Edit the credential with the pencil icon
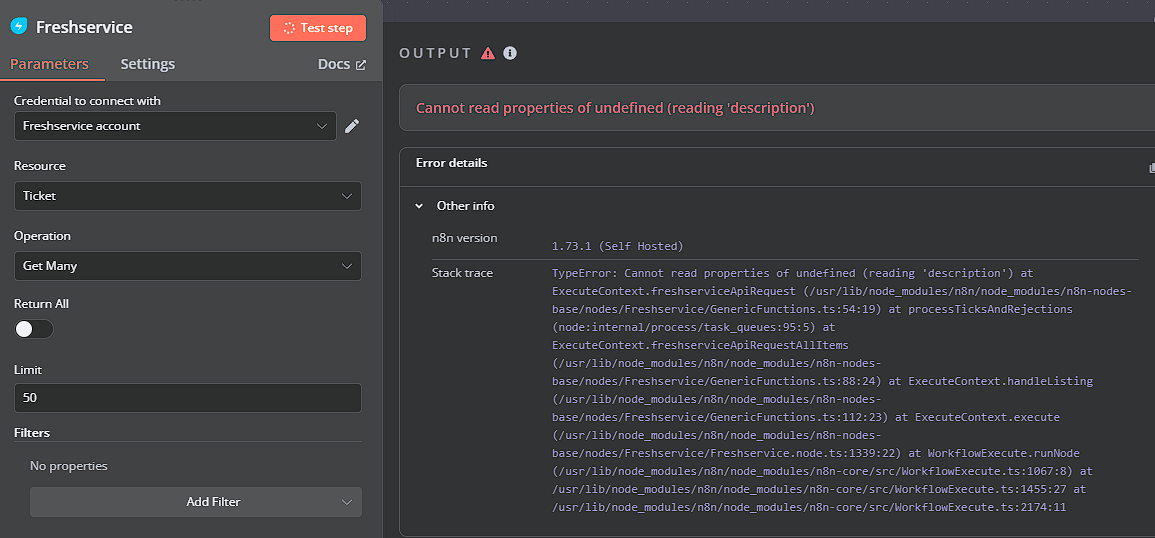1155x538 pixels. click(x=352, y=126)
